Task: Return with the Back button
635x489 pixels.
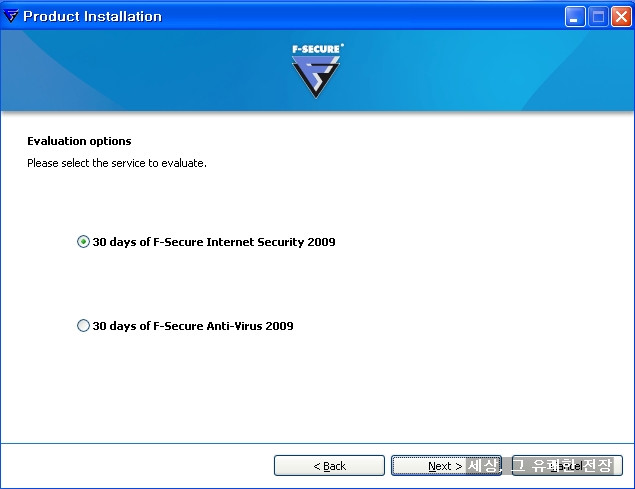Action: point(329,466)
